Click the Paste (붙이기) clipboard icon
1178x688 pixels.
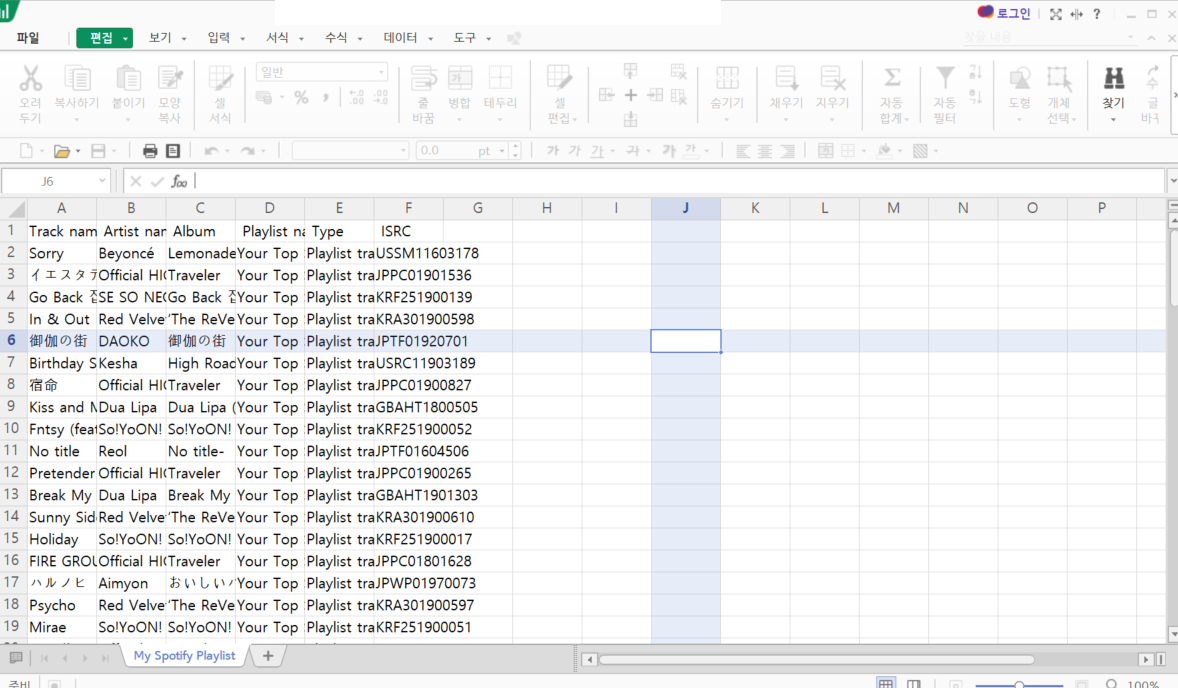(128, 78)
